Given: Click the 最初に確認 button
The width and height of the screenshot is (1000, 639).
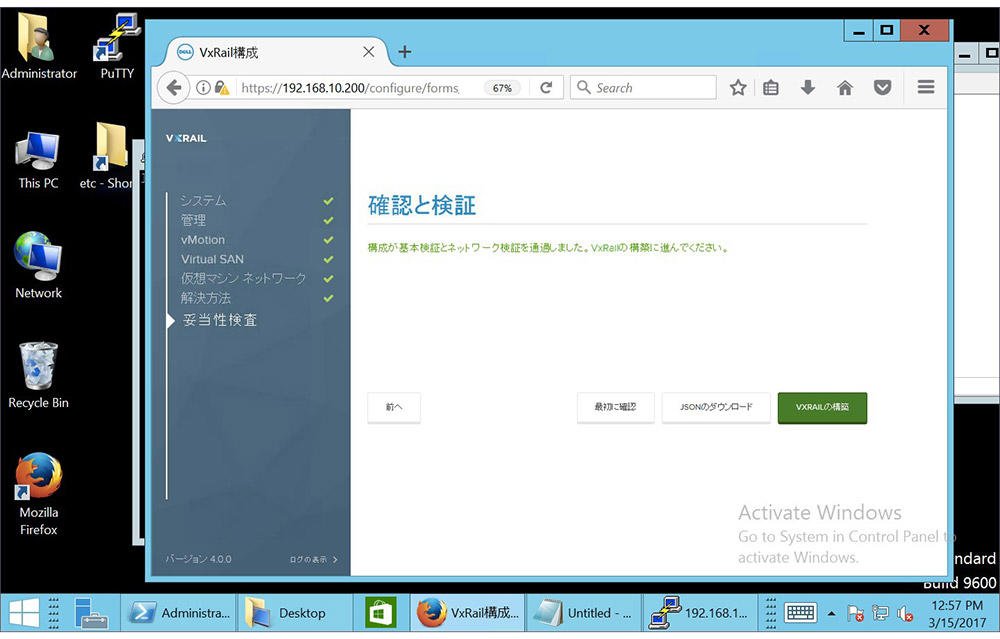Looking at the screenshot, I should pos(615,407).
